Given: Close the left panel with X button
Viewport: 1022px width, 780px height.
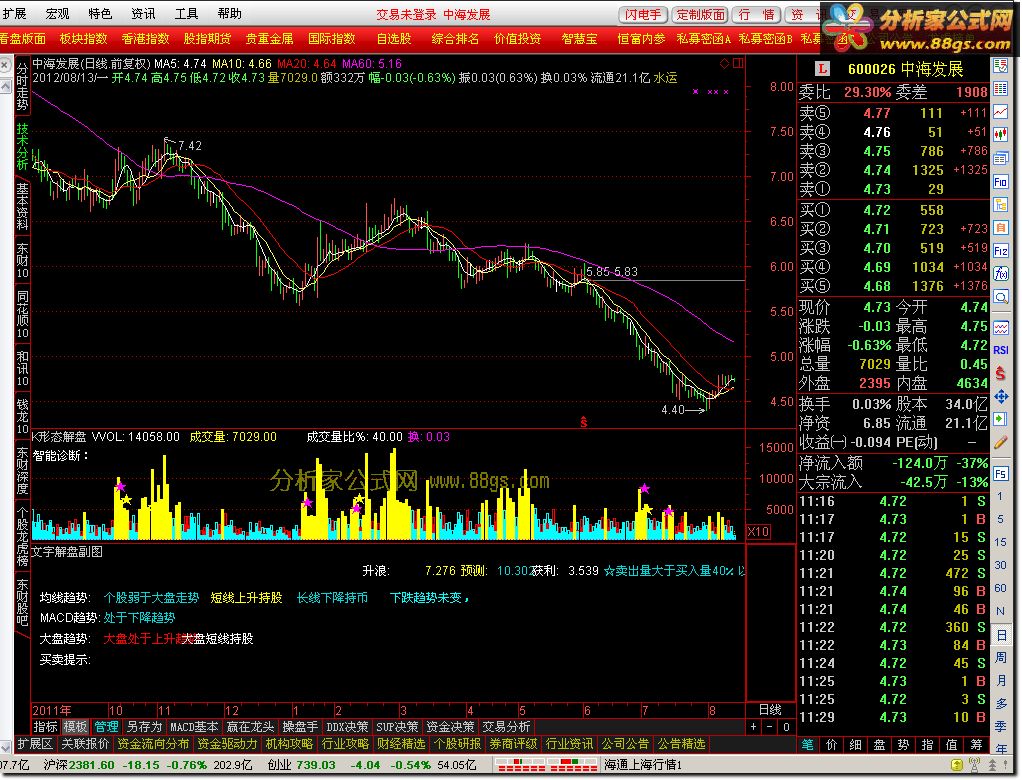Looking at the screenshot, I should (x=5, y=65).
